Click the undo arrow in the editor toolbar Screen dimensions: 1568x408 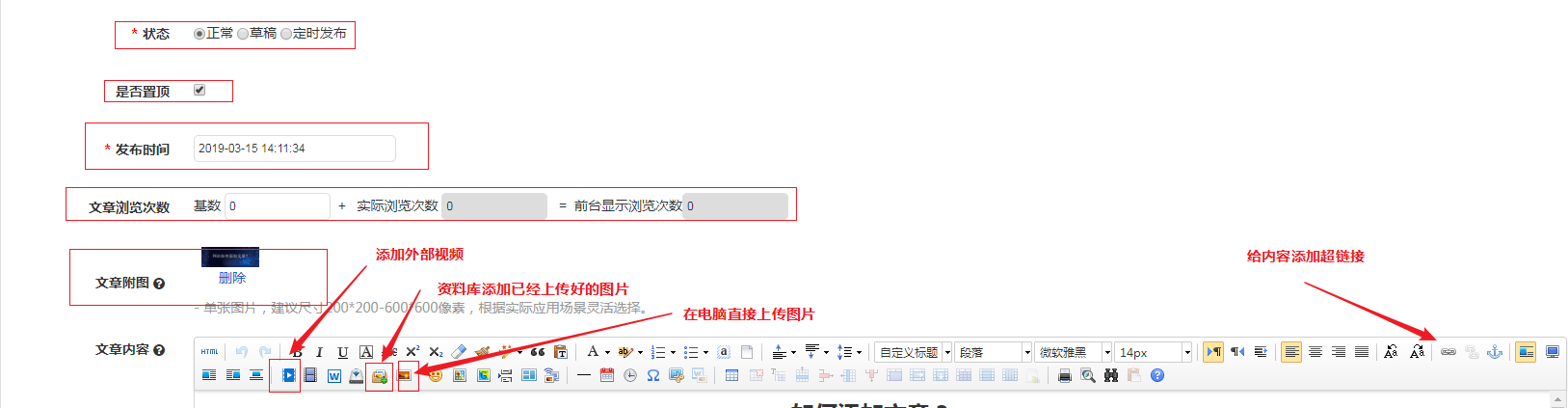242,352
